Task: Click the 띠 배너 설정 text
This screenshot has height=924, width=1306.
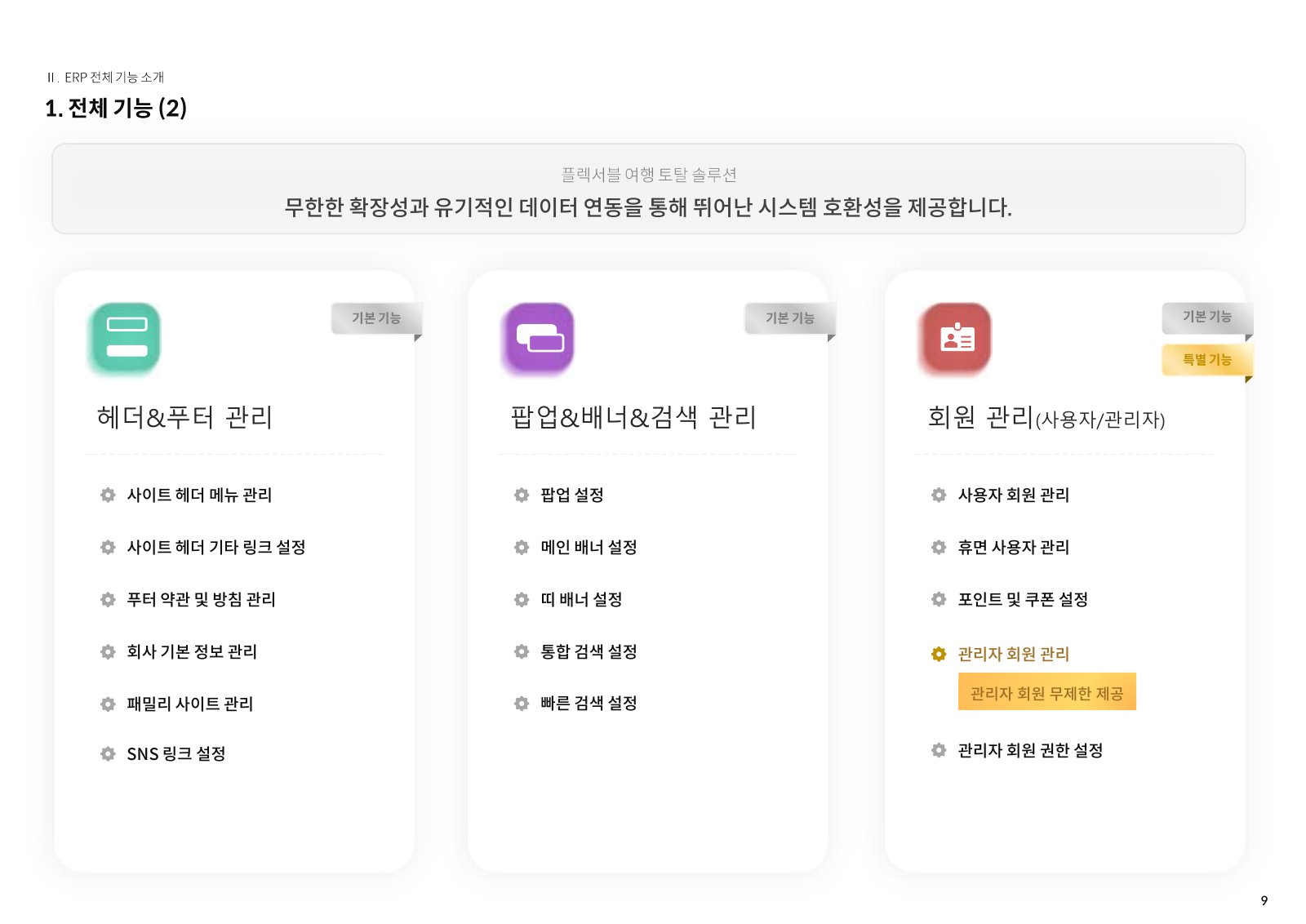Action: [x=581, y=599]
